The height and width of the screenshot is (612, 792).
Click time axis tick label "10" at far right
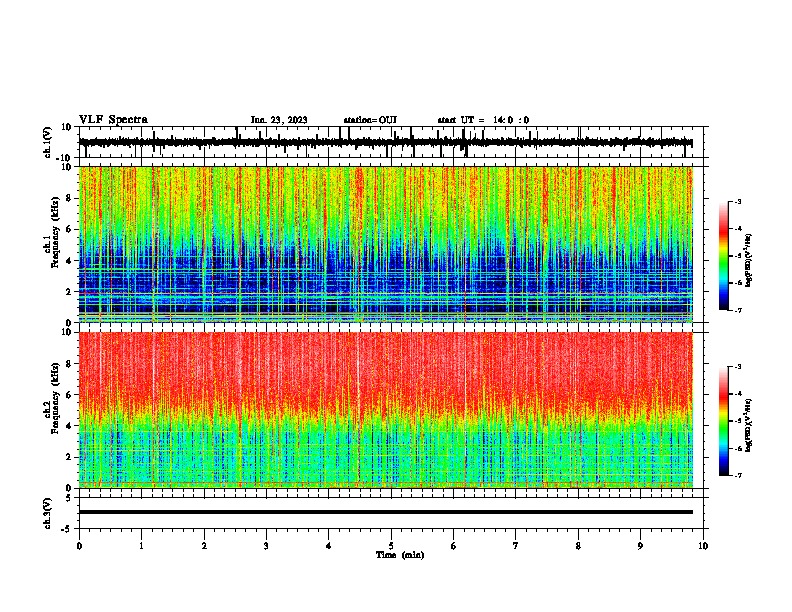703,546
